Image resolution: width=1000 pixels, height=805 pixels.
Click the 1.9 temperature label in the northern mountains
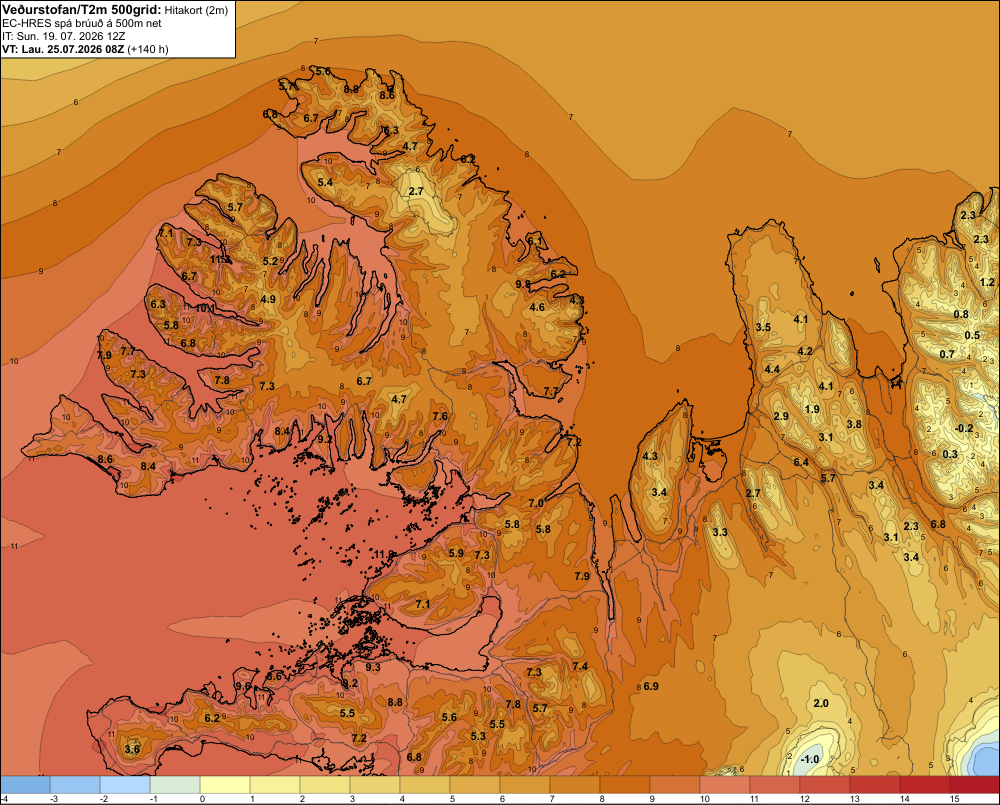pyautogui.click(x=812, y=409)
